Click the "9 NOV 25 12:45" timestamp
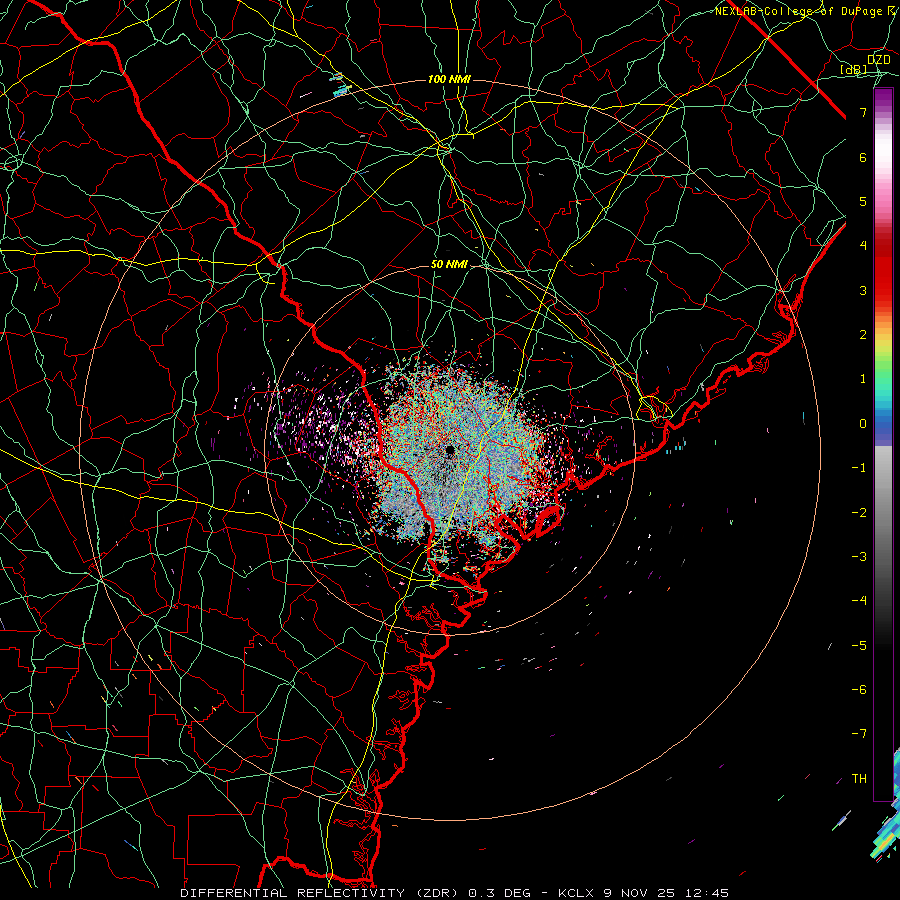 [666, 893]
